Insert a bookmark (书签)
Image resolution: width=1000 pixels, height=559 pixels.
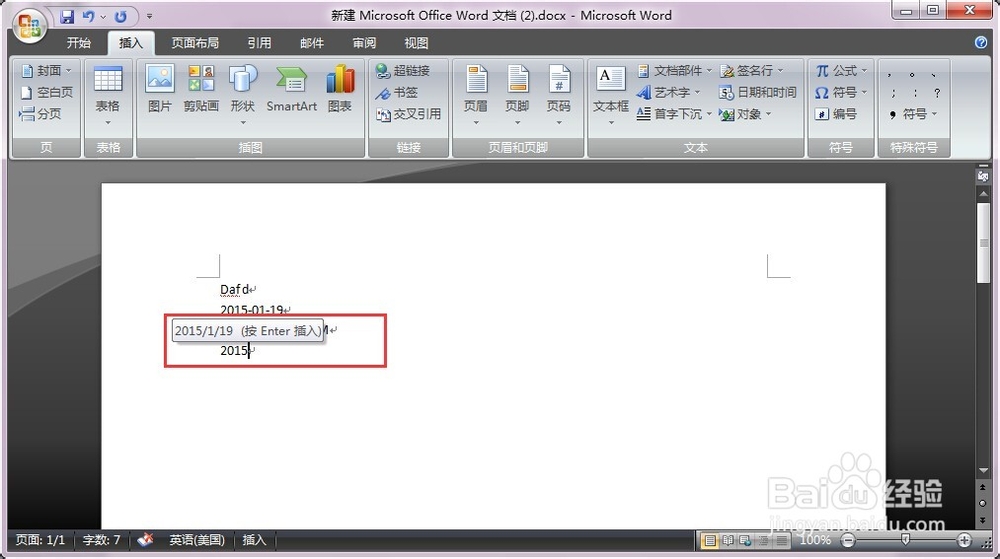coord(397,92)
